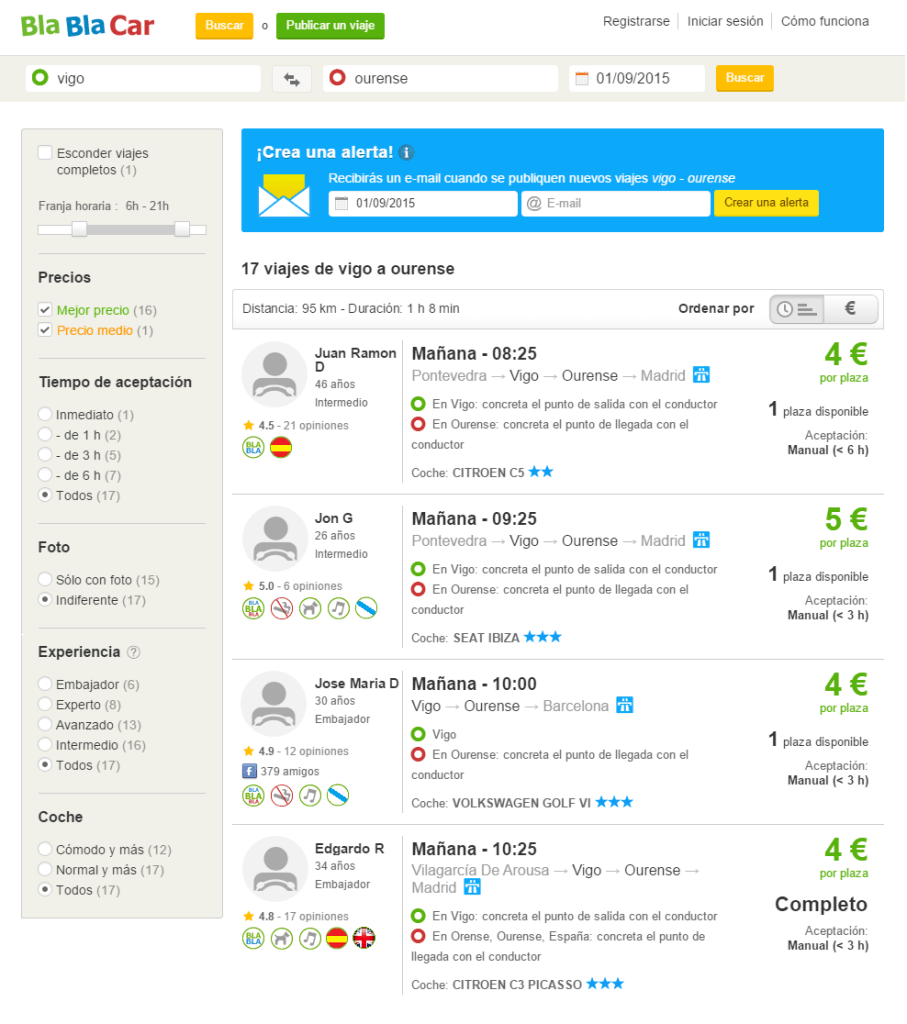The image size is (907, 1024).
Task: Open the route details icon next to Madrid
Action: (x=702, y=374)
